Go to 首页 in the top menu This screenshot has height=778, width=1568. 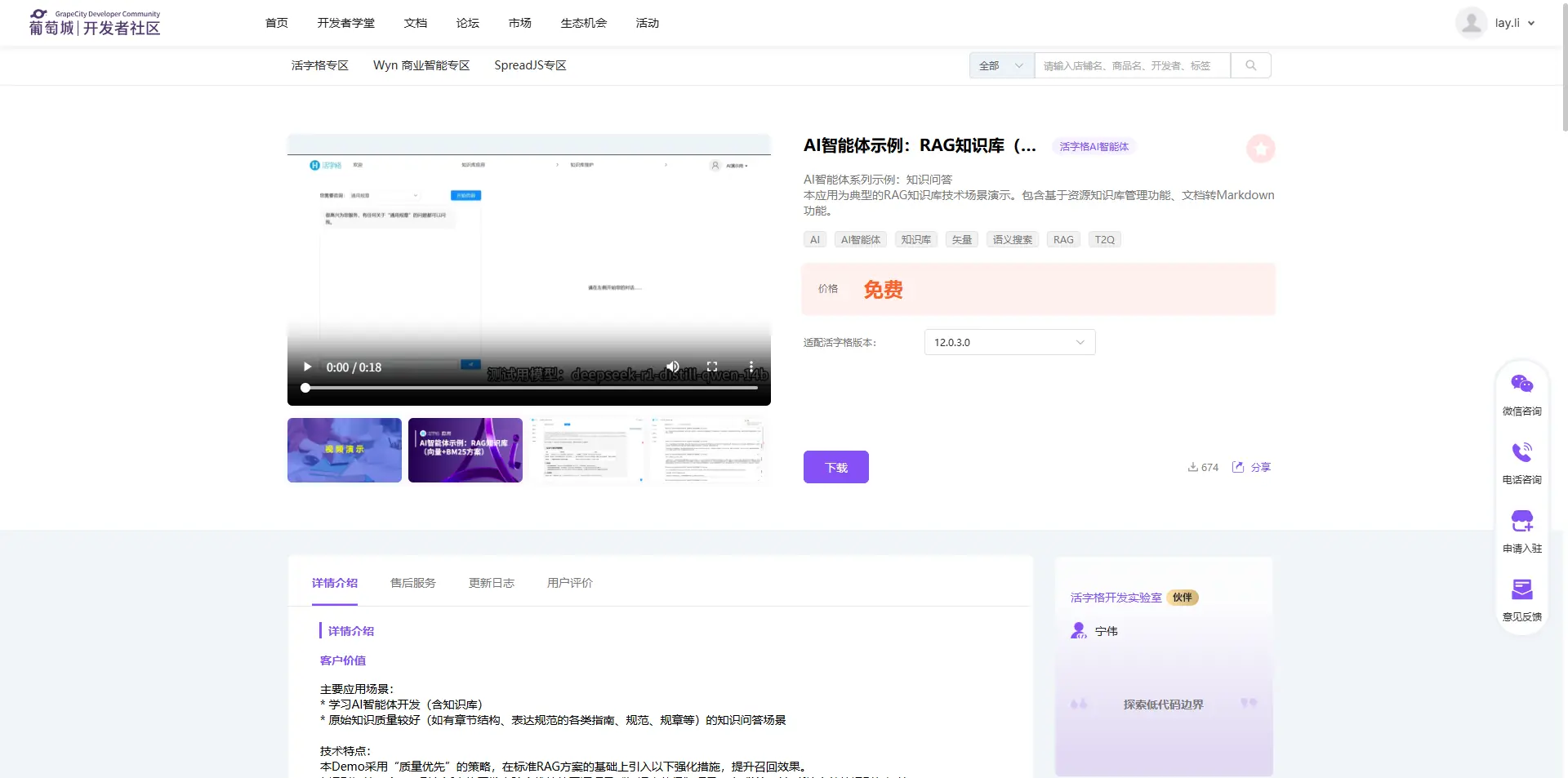pyautogui.click(x=277, y=23)
